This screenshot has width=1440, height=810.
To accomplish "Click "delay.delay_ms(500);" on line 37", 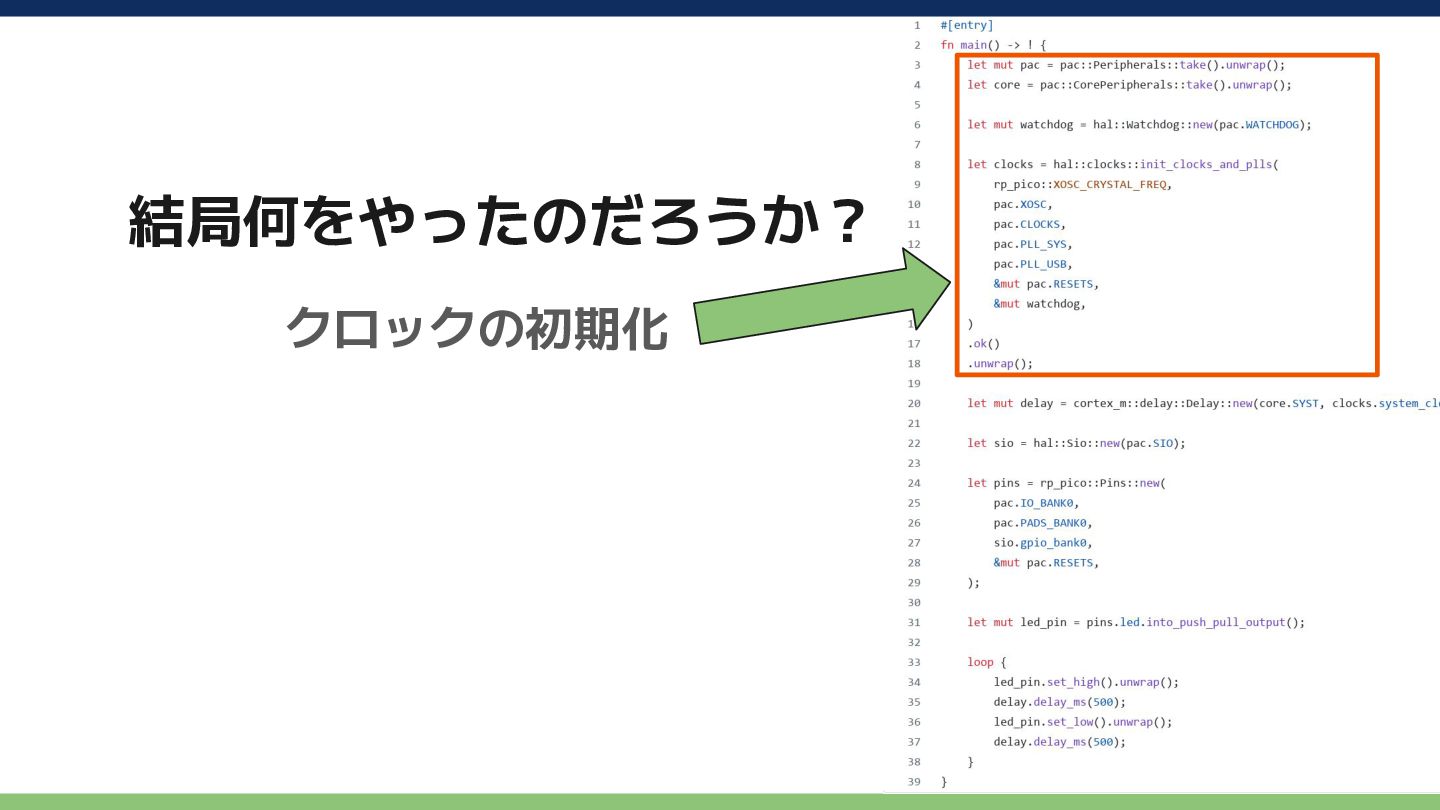I will click(x=1060, y=742).
